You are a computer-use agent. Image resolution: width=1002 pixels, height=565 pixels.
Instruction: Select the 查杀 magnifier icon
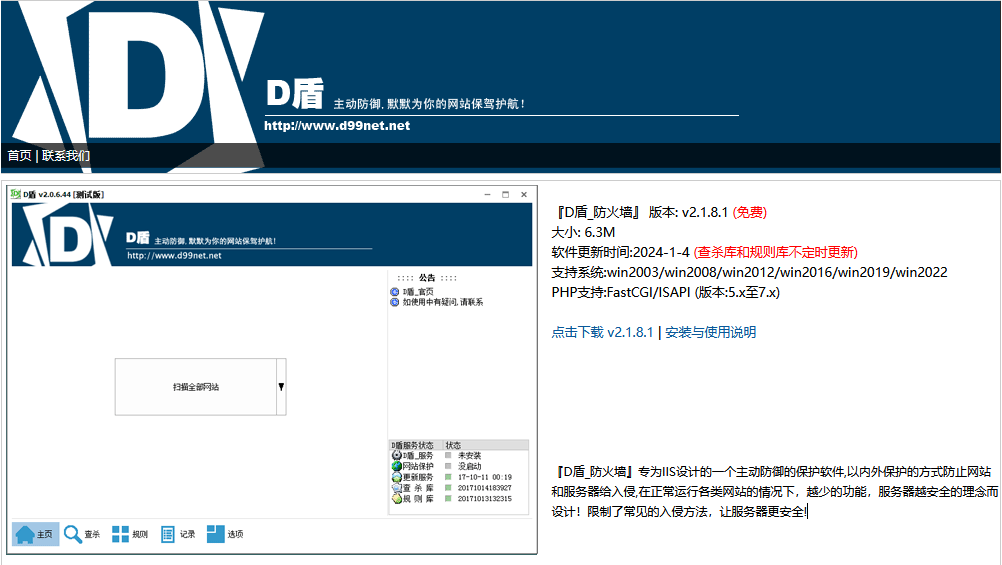click(73, 534)
